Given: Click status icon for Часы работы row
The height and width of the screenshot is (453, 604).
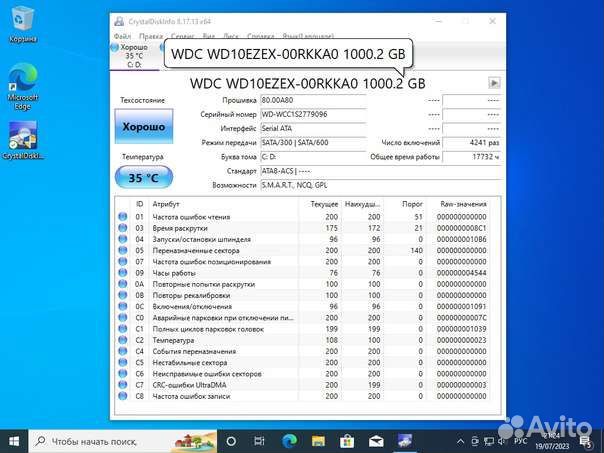Looking at the screenshot, I should 123,273.
